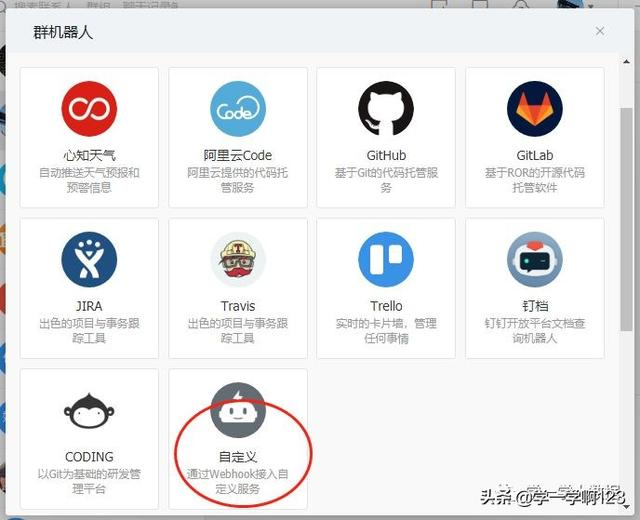Click description 基于ROR的开源代码托管软件
This screenshot has width=640, height=520.
coord(535,180)
